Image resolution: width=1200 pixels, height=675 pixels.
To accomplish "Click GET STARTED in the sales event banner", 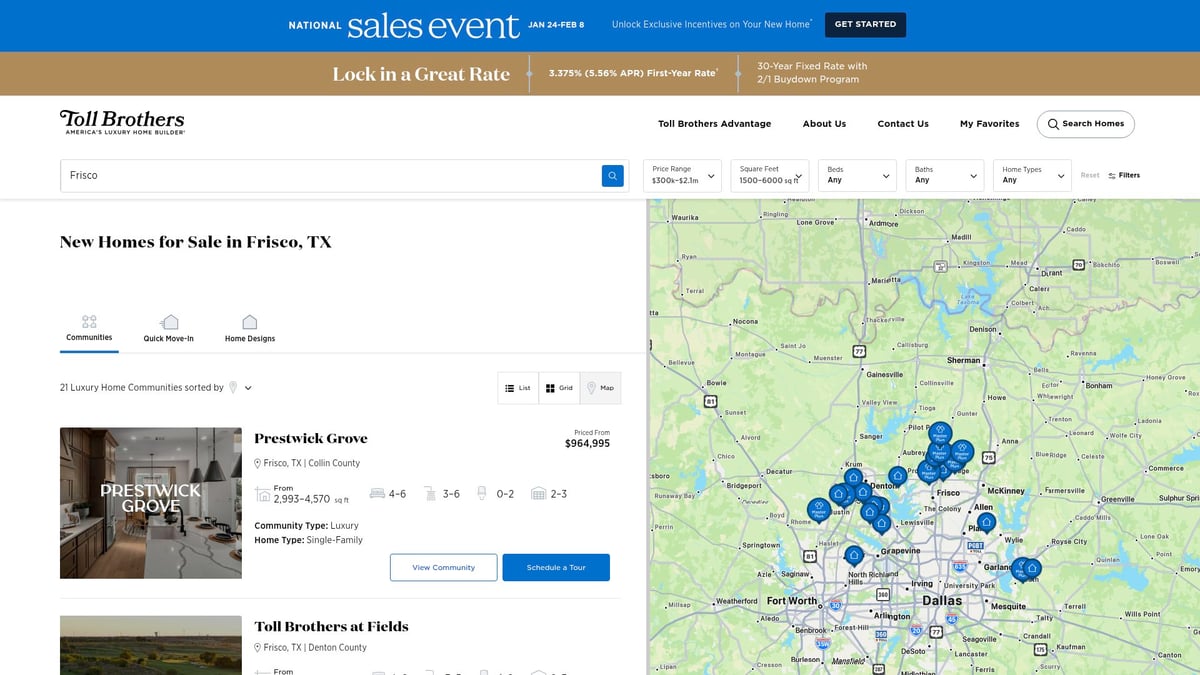I will click(865, 24).
